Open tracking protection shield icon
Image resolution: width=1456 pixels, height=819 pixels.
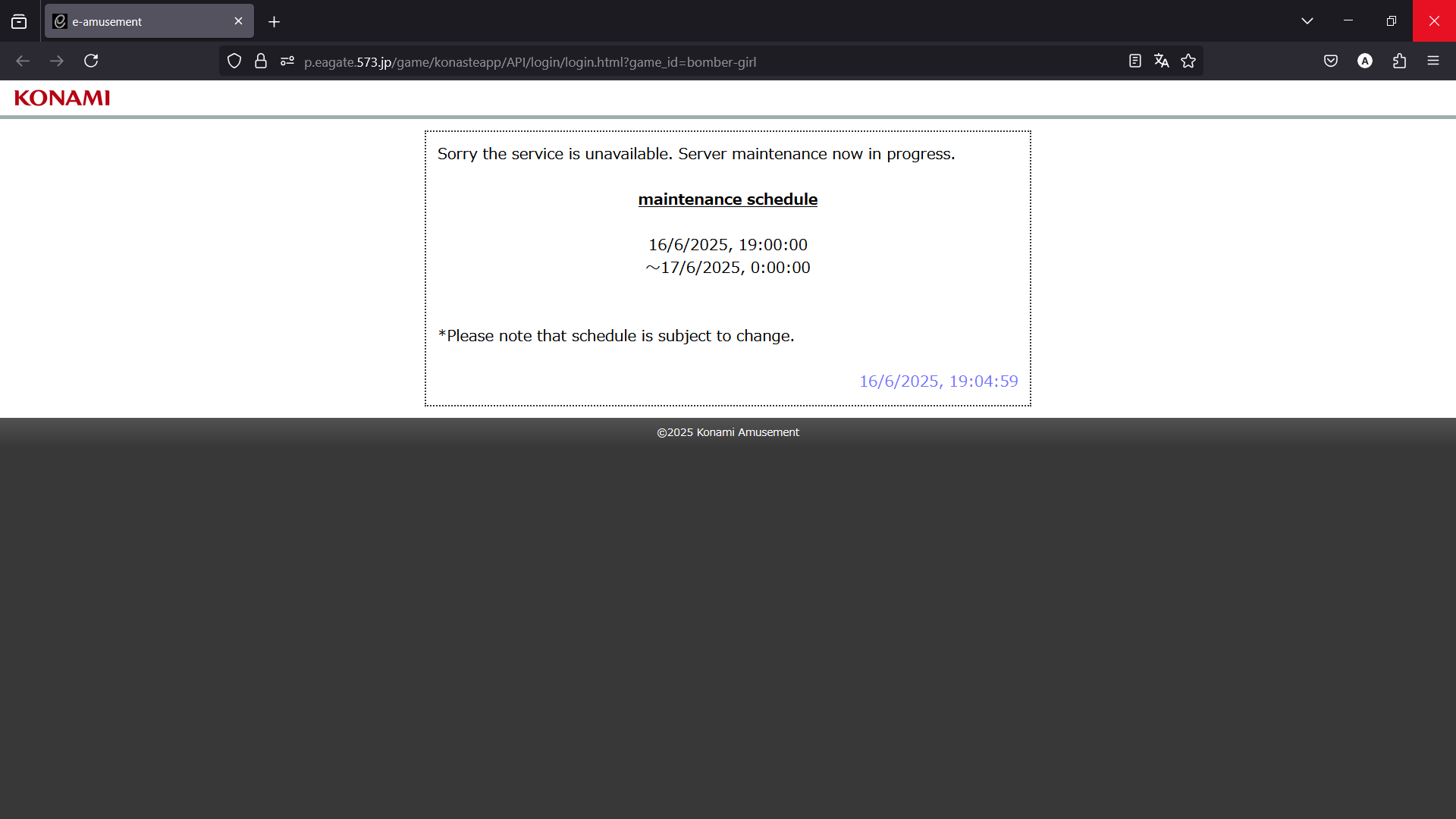234,61
